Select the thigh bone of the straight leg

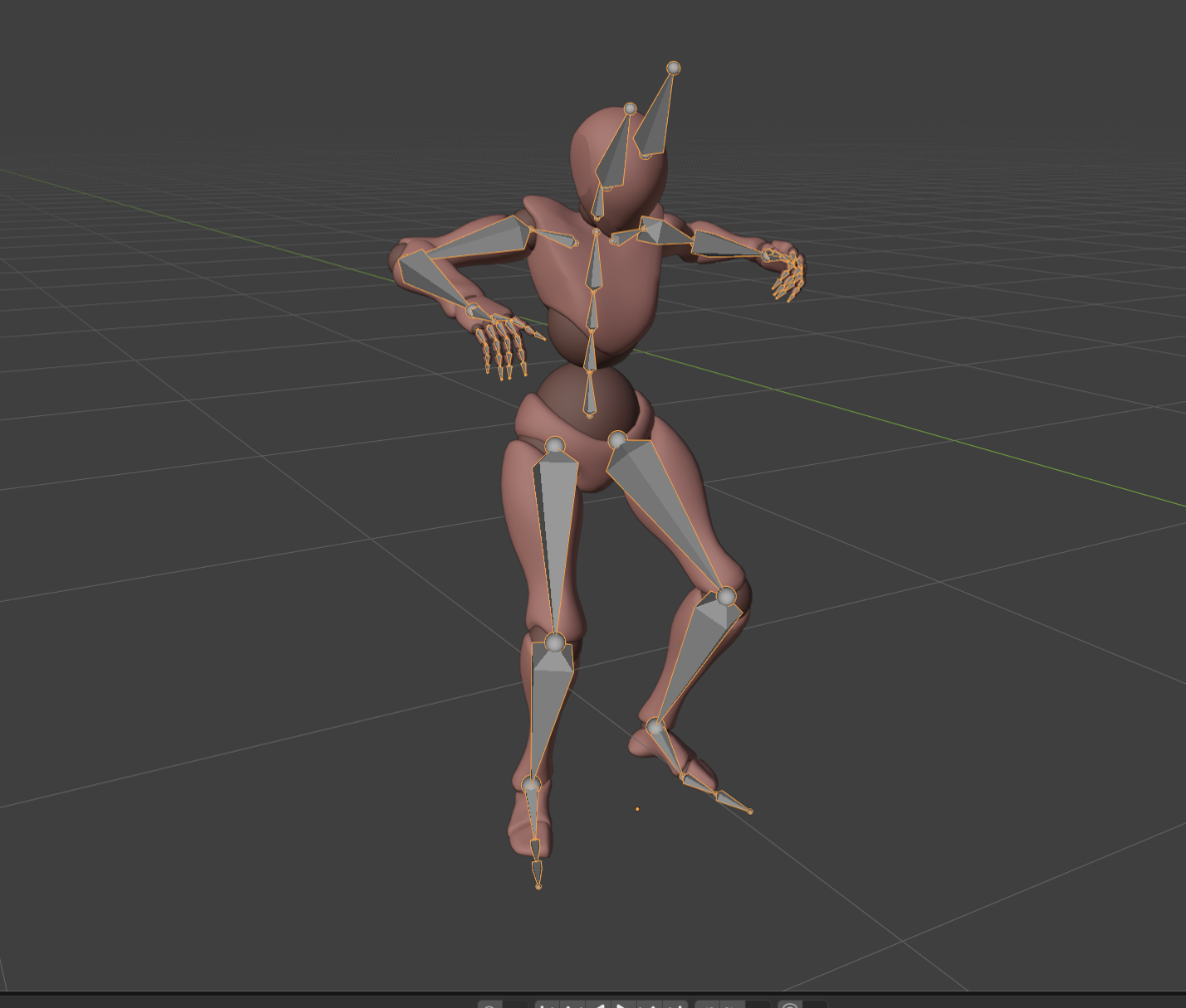point(555,541)
